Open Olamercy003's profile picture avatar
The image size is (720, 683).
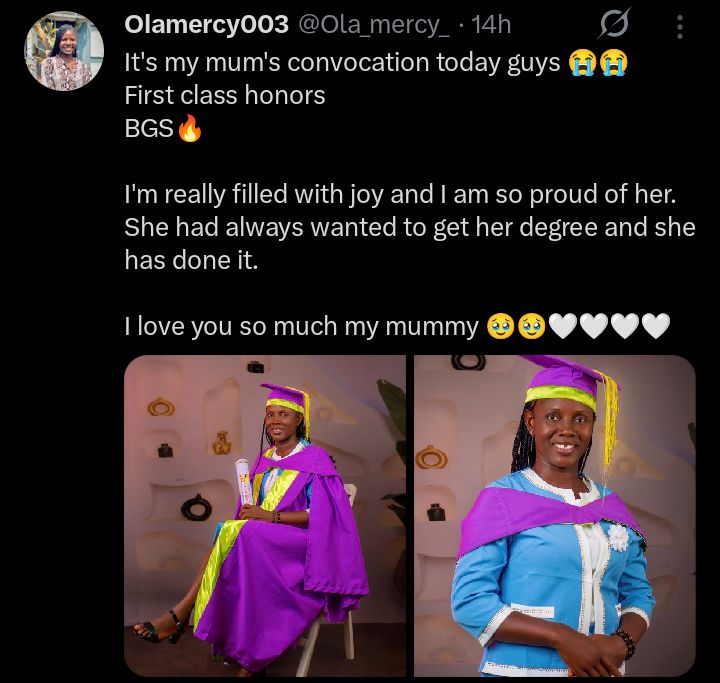pos(63,51)
